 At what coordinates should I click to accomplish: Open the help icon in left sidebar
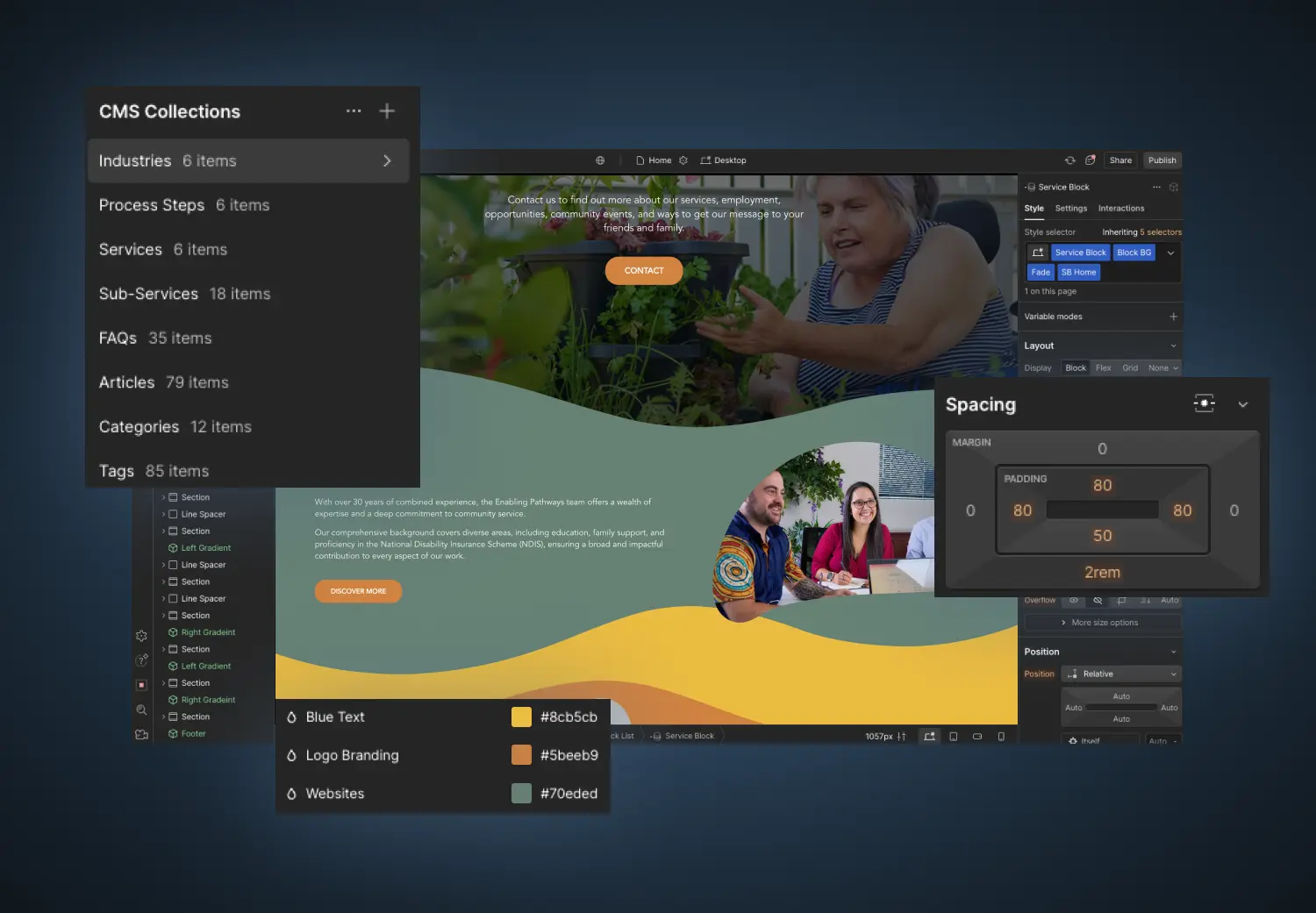click(x=141, y=660)
